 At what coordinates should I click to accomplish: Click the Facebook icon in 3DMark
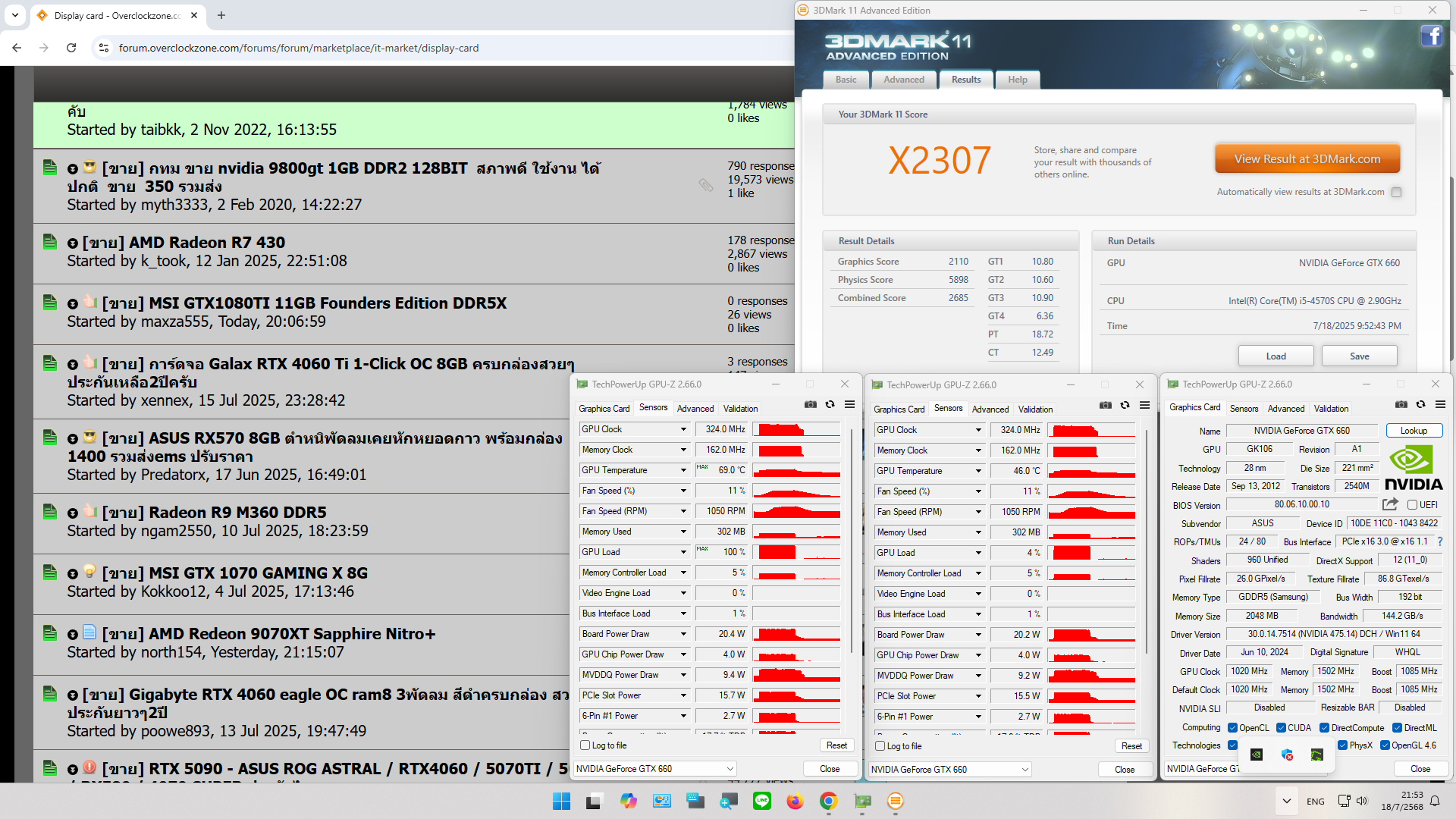point(1431,36)
